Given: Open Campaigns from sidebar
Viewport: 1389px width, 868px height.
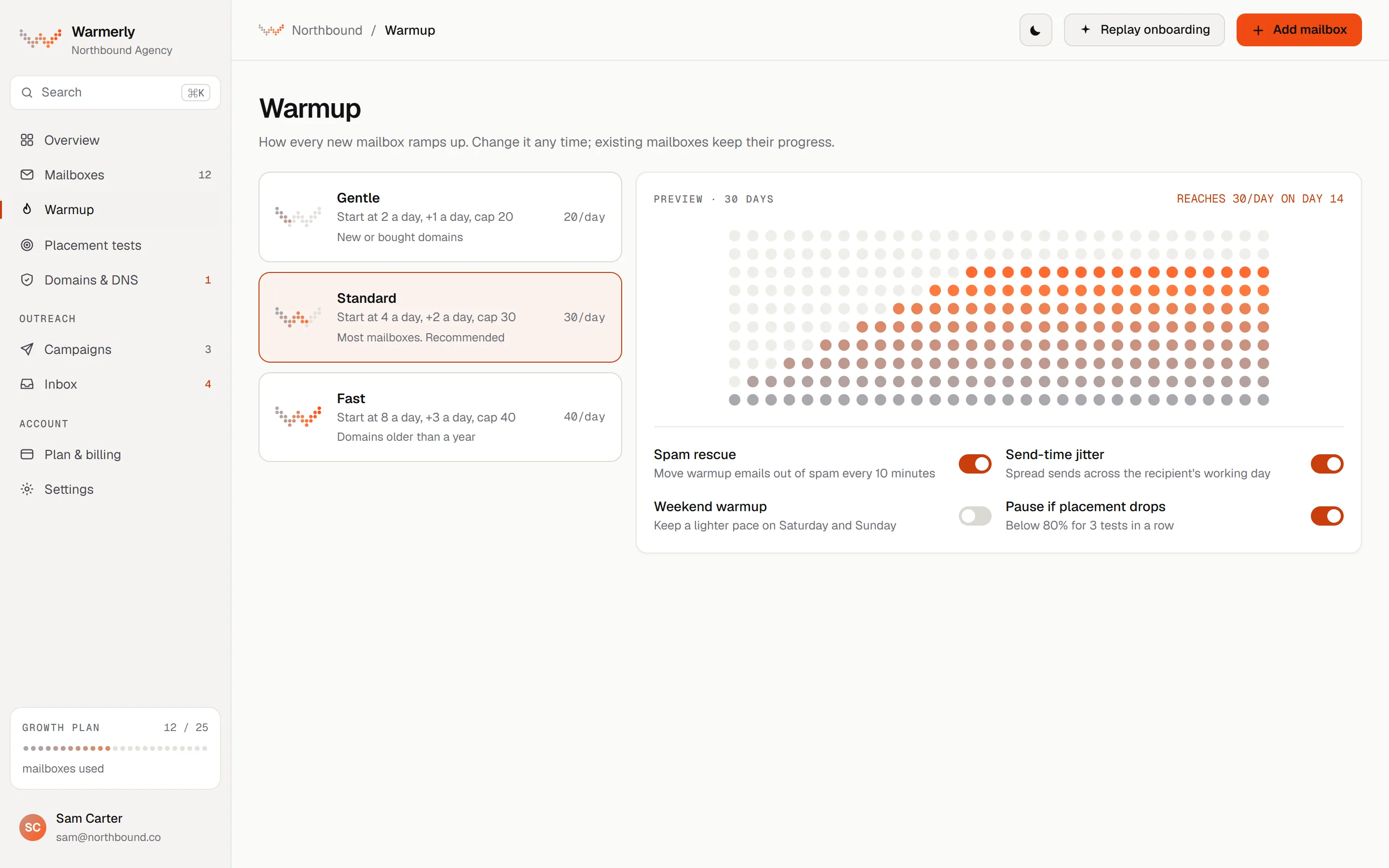Looking at the screenshot, I should click(x=115, y=349).
